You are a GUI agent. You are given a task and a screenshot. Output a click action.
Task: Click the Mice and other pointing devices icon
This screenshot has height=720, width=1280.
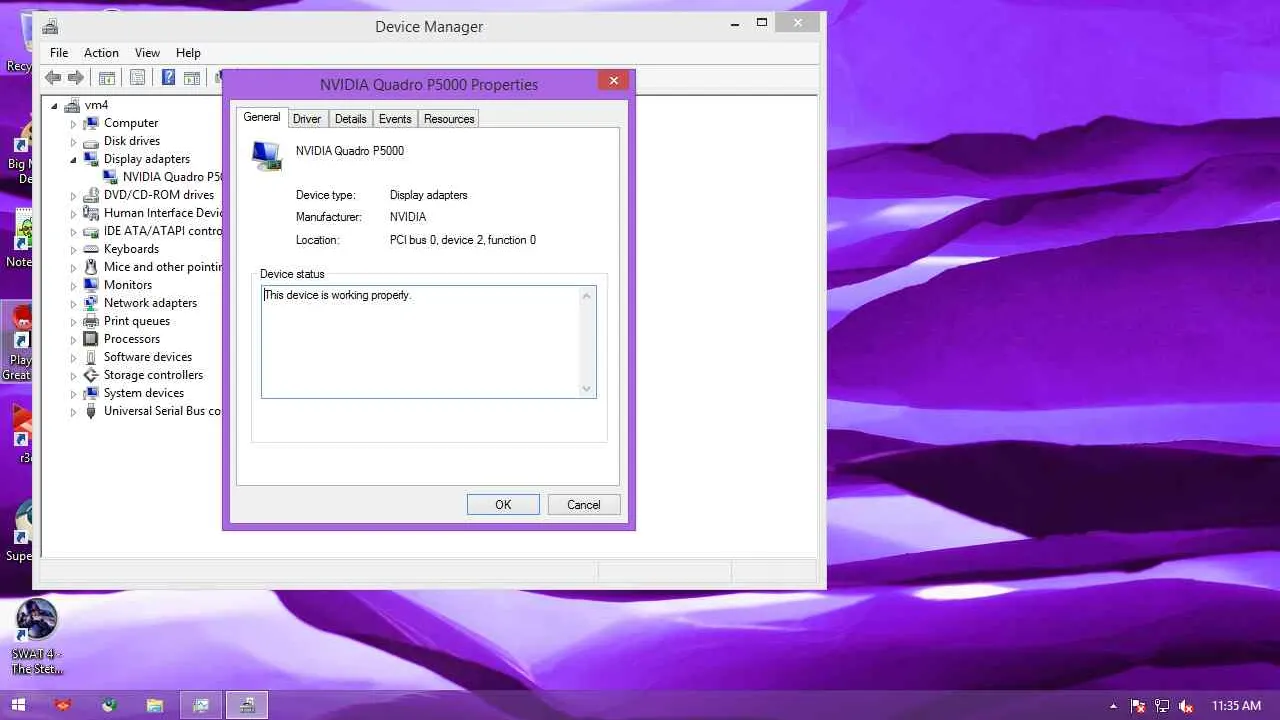pos(91,267)
